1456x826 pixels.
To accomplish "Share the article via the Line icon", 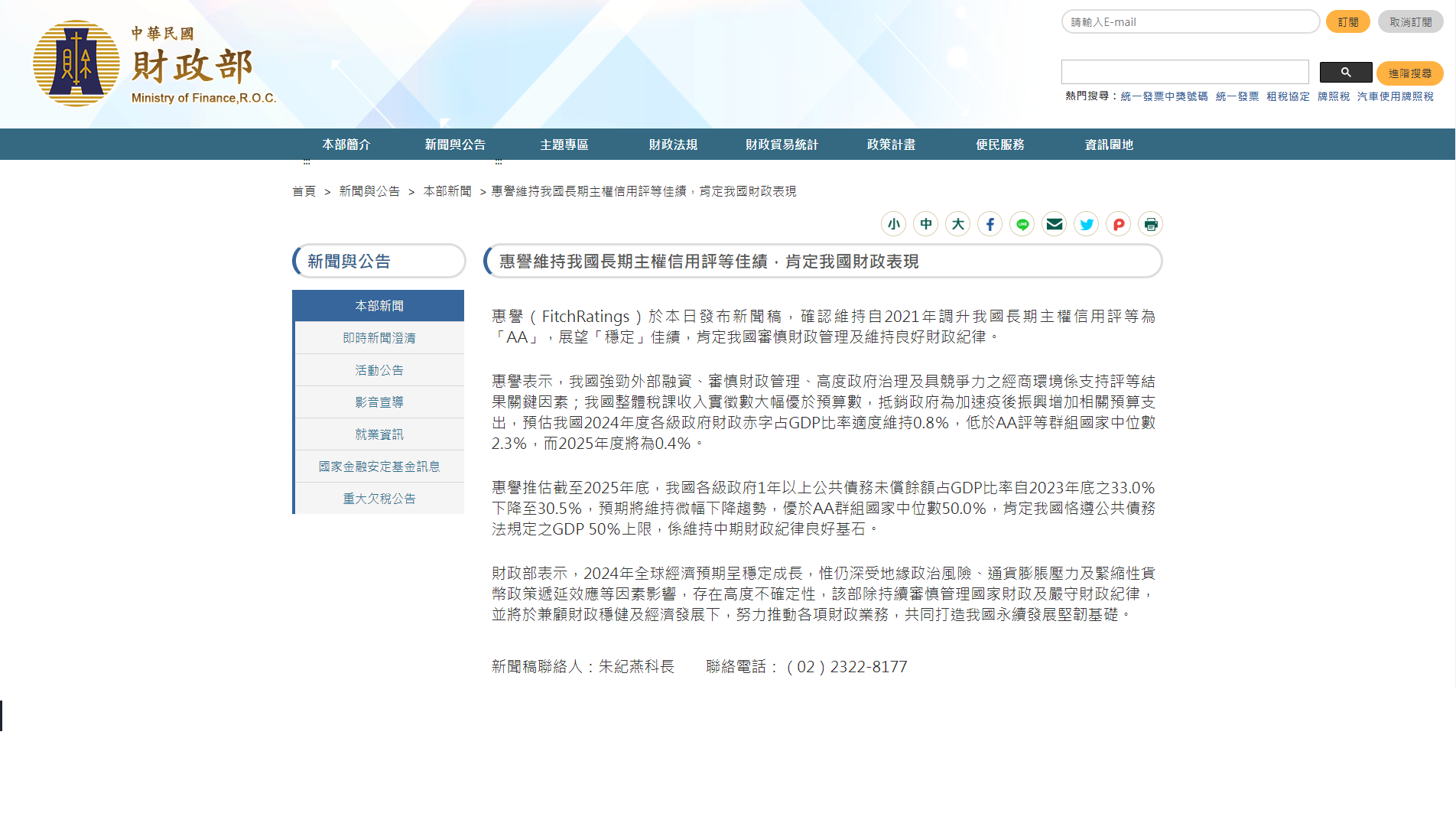I will pyautogui.click(x=1022, y=224).
